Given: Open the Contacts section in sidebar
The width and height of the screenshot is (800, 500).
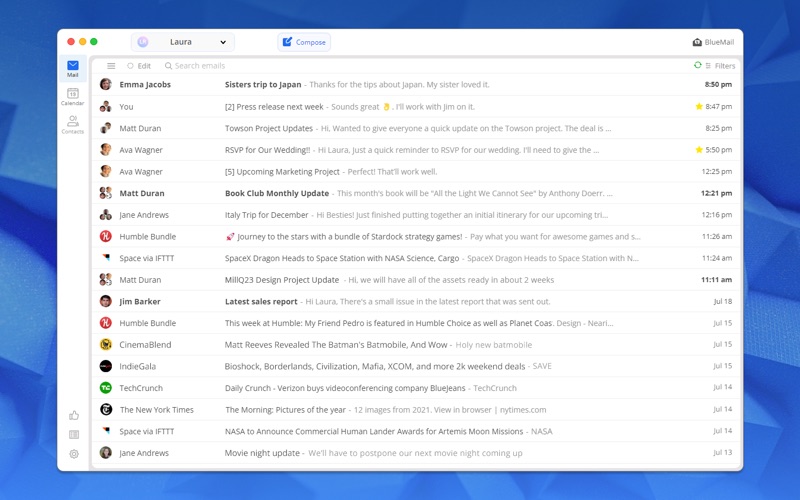Looking at the screenshot, I should [x=72, y=124].
